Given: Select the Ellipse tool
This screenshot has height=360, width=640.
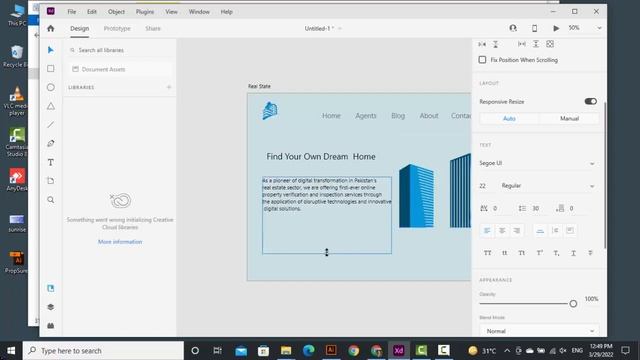Looking at the screenshot, I should [x=51, y=87].
